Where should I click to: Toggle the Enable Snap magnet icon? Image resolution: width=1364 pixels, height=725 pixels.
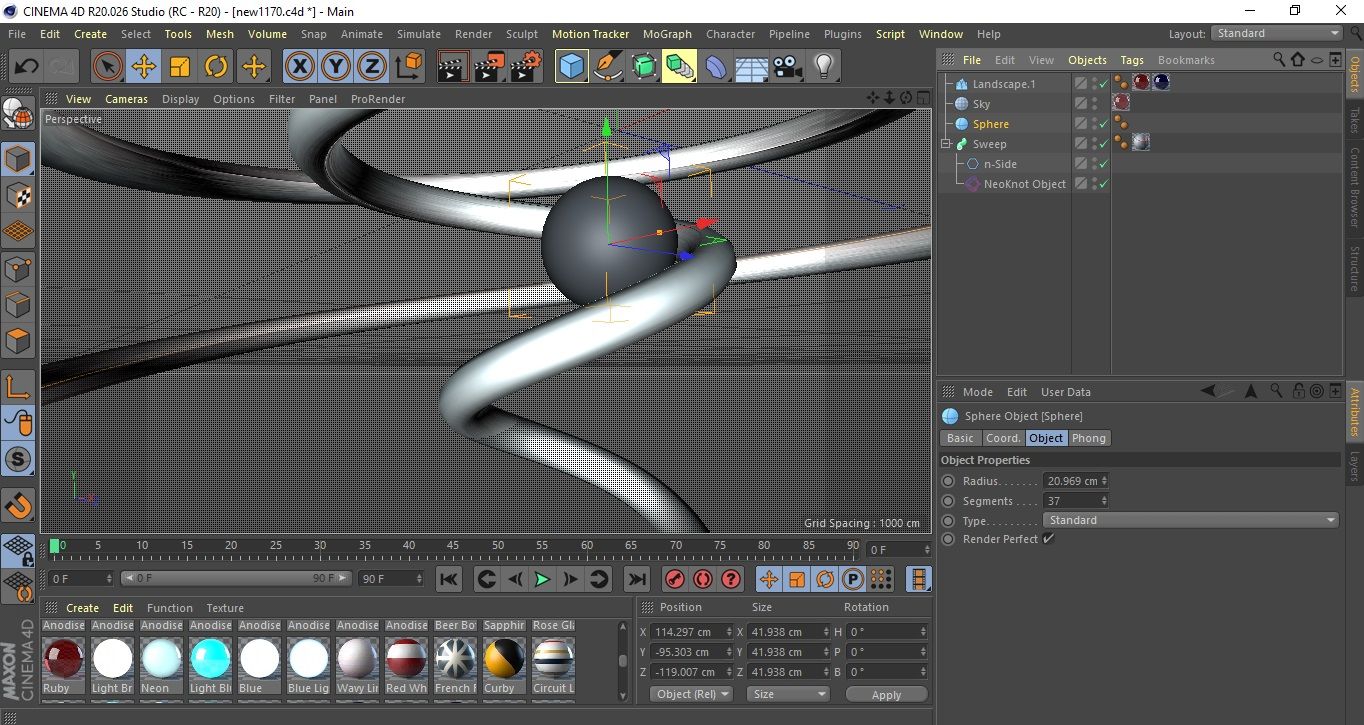18,505
